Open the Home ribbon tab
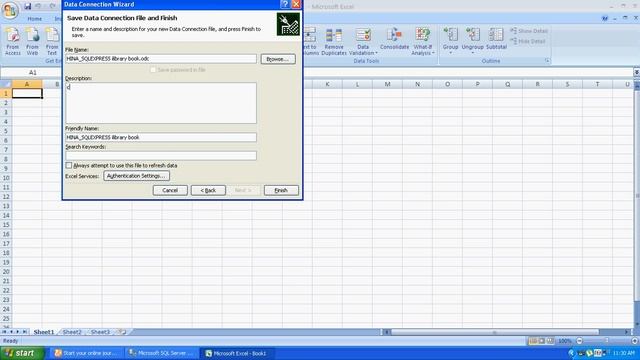This screenshot has width=640, height=360. (x=35, y=19)
